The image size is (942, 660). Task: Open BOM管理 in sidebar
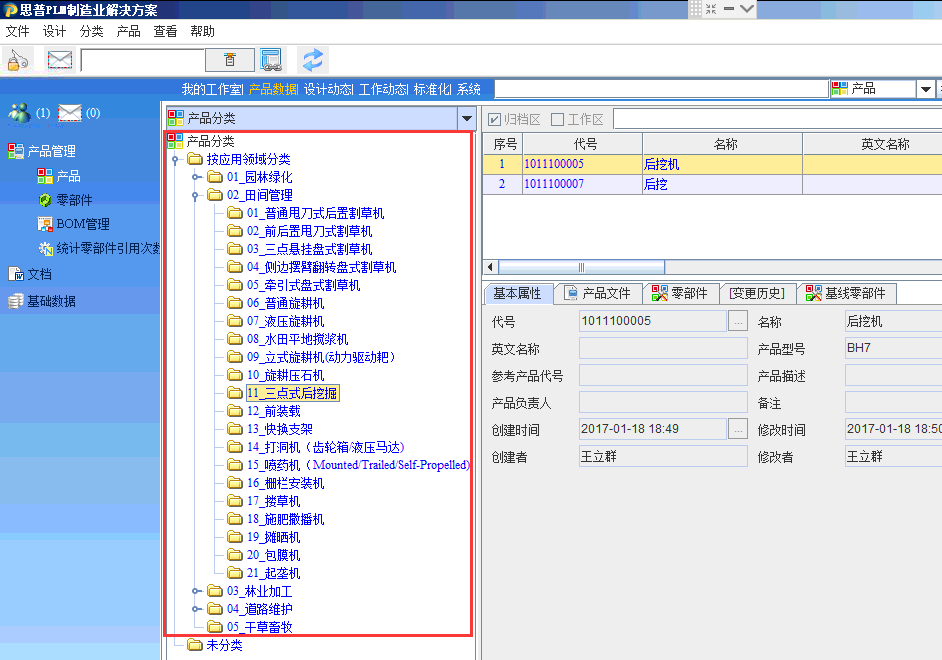73,224
